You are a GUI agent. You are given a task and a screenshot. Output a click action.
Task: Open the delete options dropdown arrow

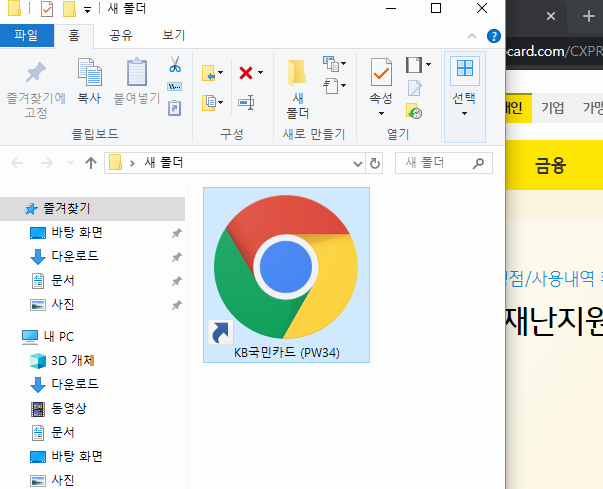click(x=260, y=72)
